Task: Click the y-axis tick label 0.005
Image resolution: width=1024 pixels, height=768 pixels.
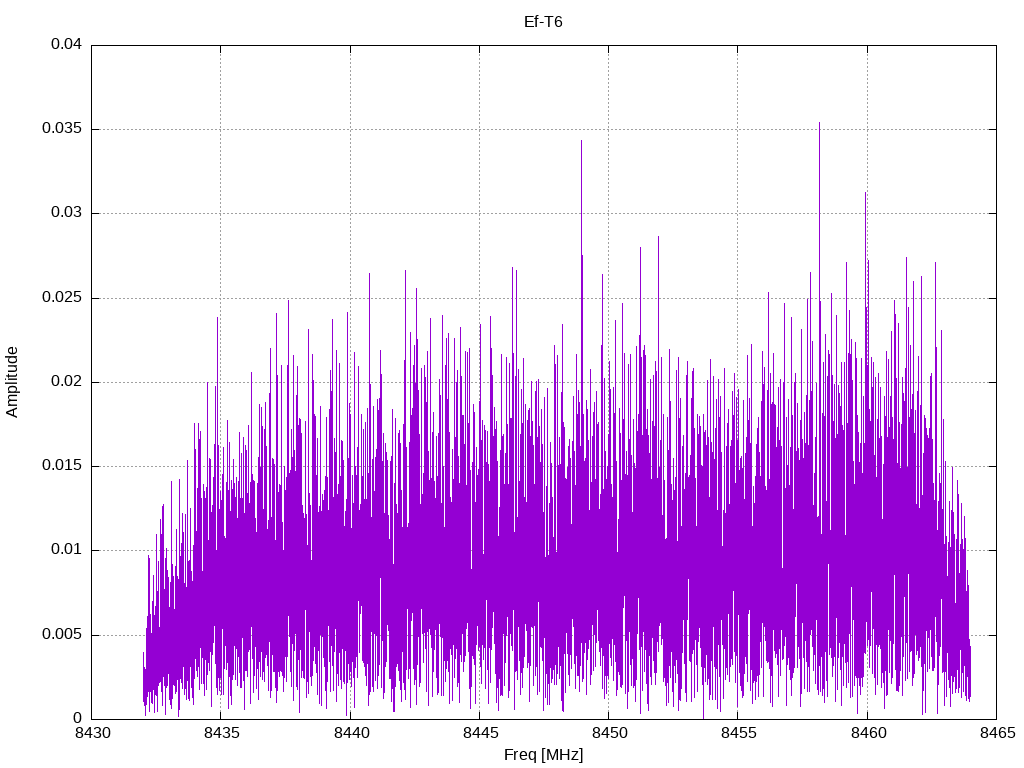Action: pyautogui.click(x=62, y=635)
